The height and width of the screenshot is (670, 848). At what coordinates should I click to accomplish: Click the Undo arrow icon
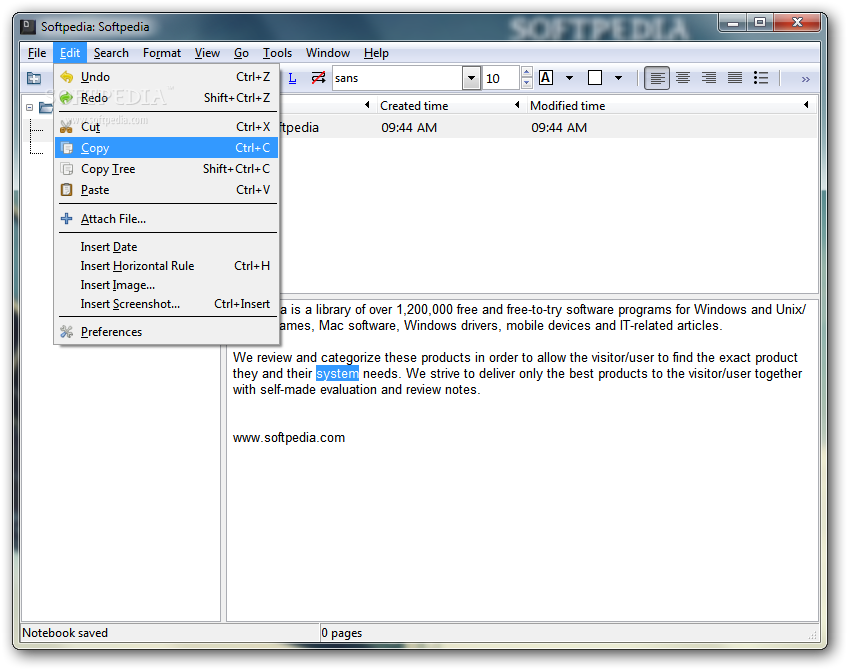click(67, 77)
